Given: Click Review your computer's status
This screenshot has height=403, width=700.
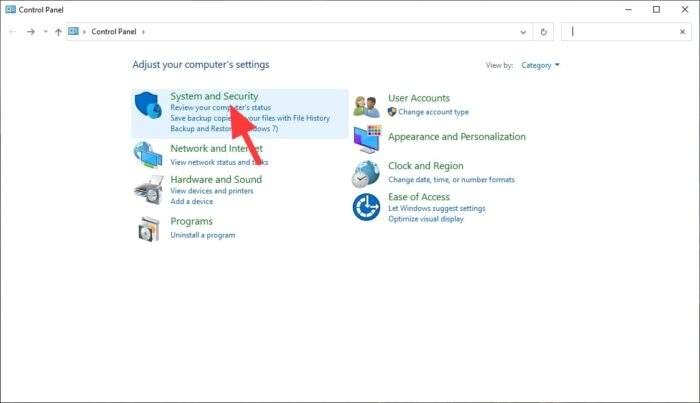Looking at the screenshot, I should 221,108.
